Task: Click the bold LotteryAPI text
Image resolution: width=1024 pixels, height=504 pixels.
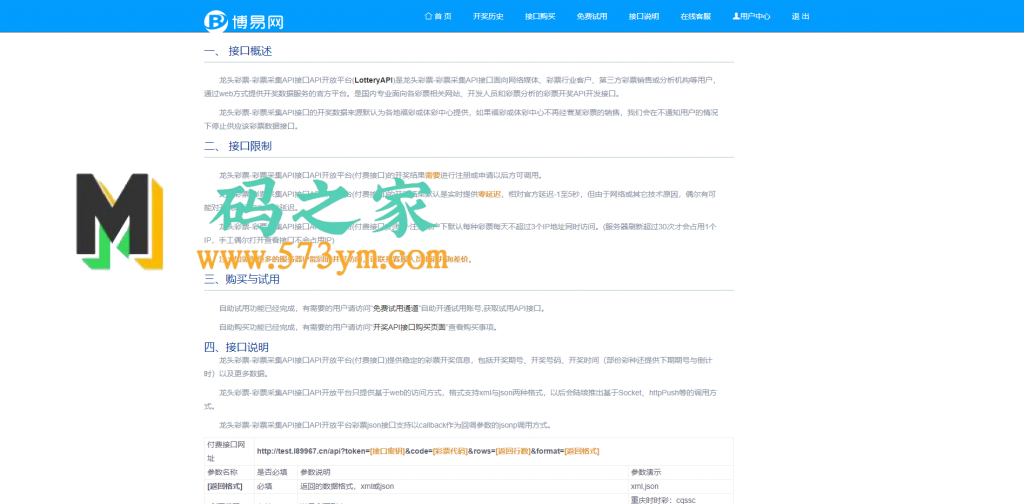Action: (373, 79)
